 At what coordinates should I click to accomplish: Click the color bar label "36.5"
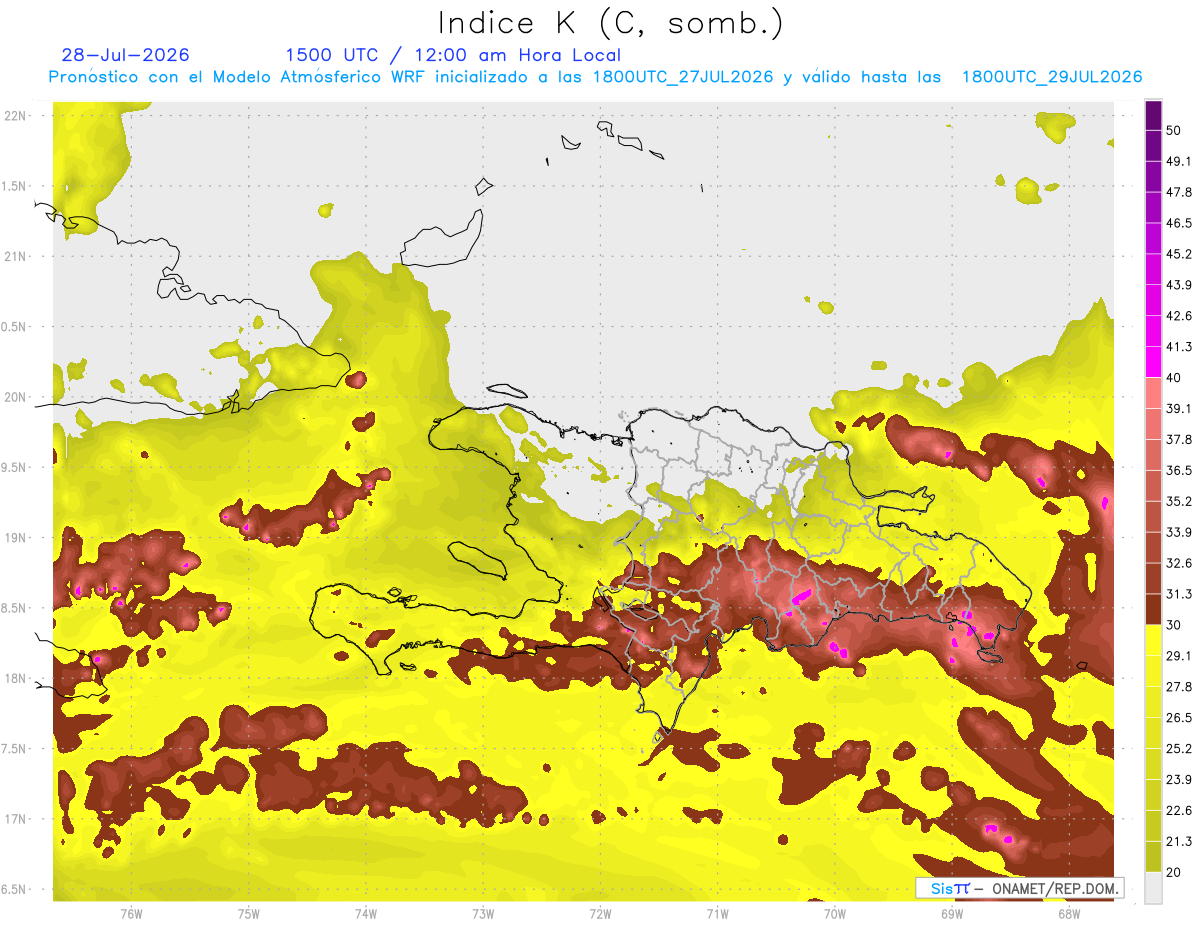point(1179,470)
